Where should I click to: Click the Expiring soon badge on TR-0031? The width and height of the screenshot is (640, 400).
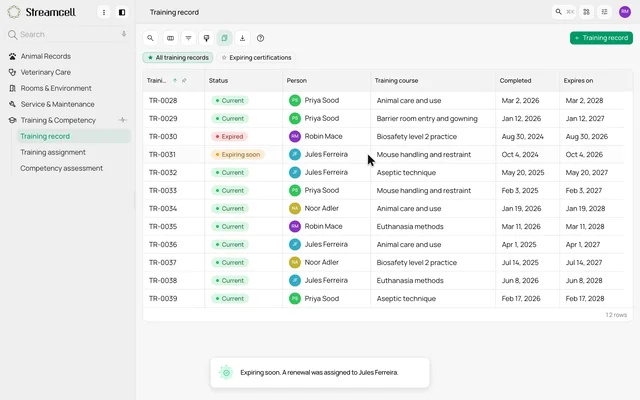click(238, 154)
